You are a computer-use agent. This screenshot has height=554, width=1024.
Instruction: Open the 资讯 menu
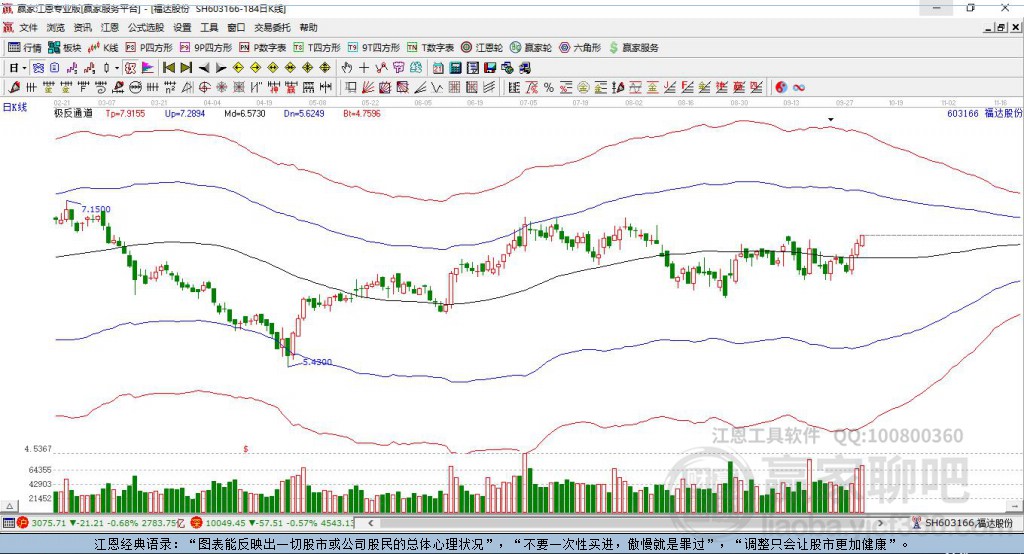[x=82, y=27]
